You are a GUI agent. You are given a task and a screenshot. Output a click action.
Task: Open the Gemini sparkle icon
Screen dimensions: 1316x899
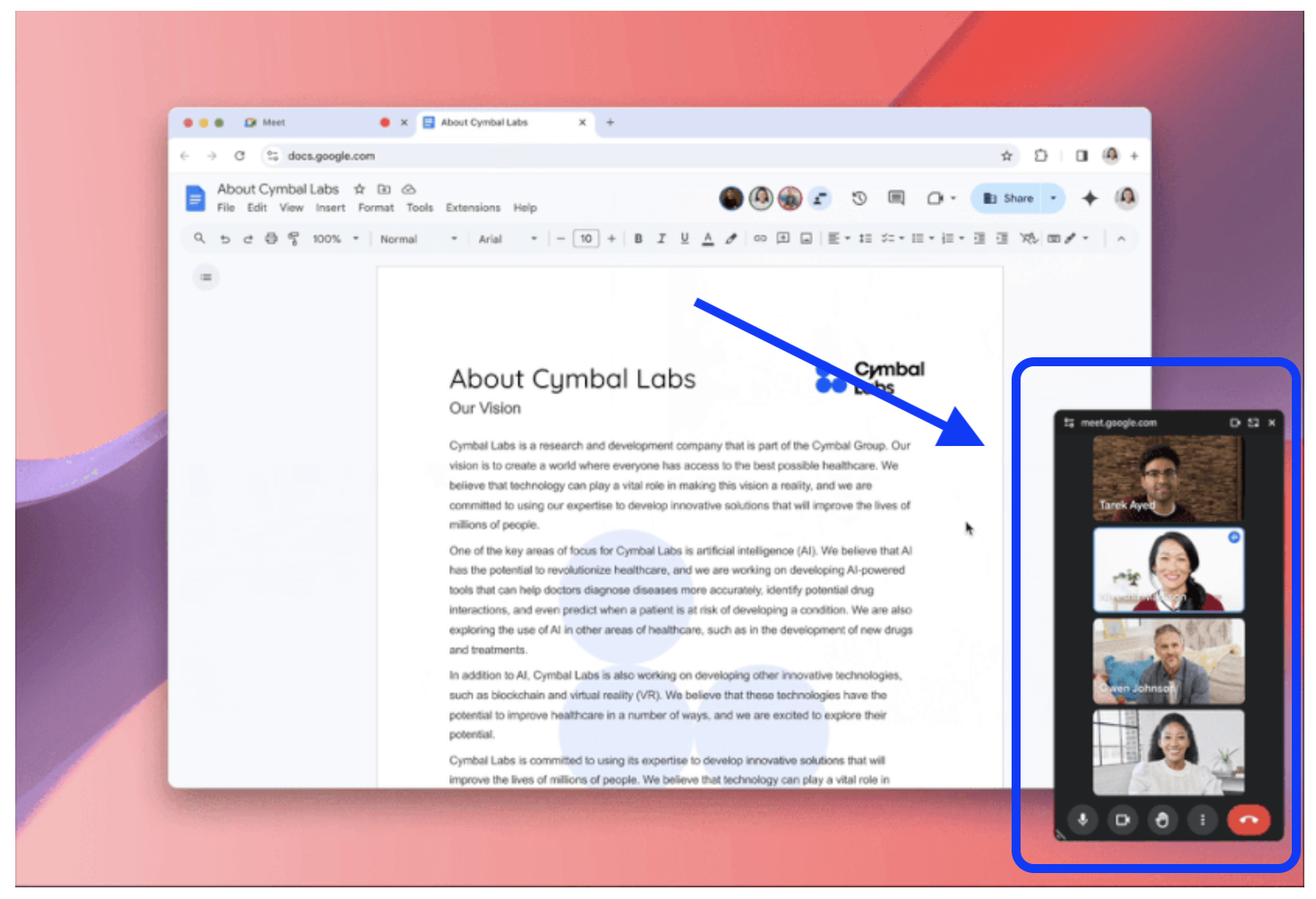1090,198
